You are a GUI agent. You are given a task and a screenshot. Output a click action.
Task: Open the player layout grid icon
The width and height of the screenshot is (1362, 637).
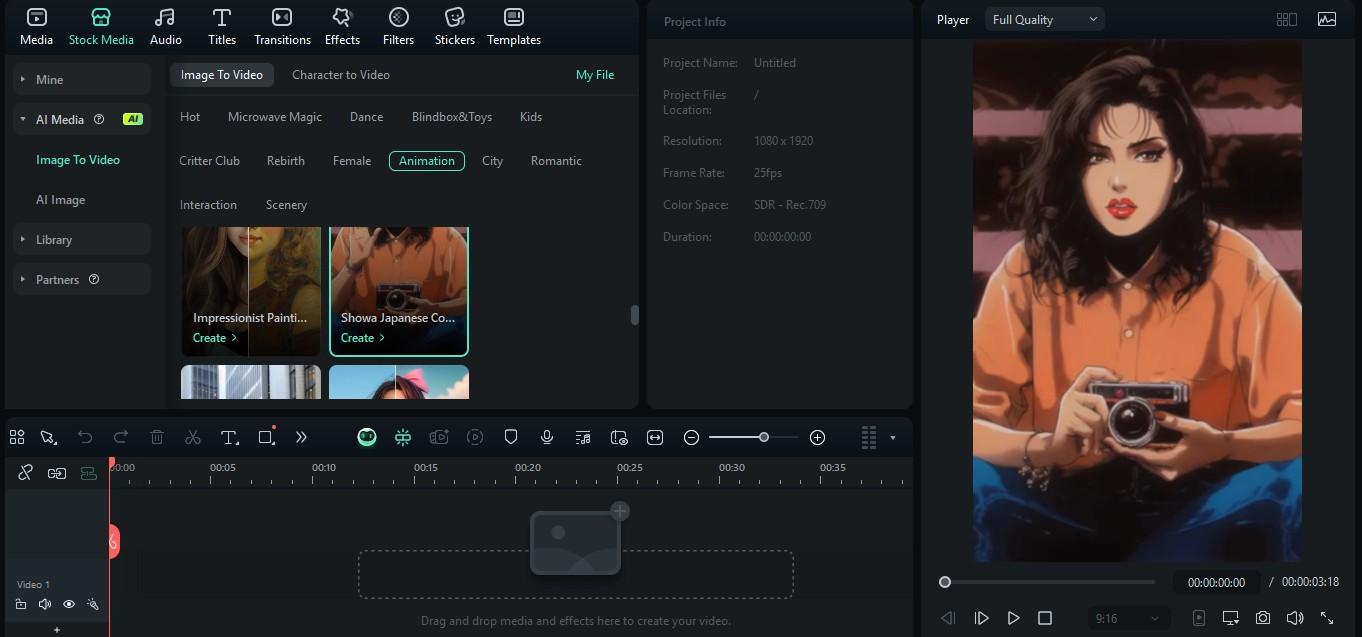click(1287, 20)
